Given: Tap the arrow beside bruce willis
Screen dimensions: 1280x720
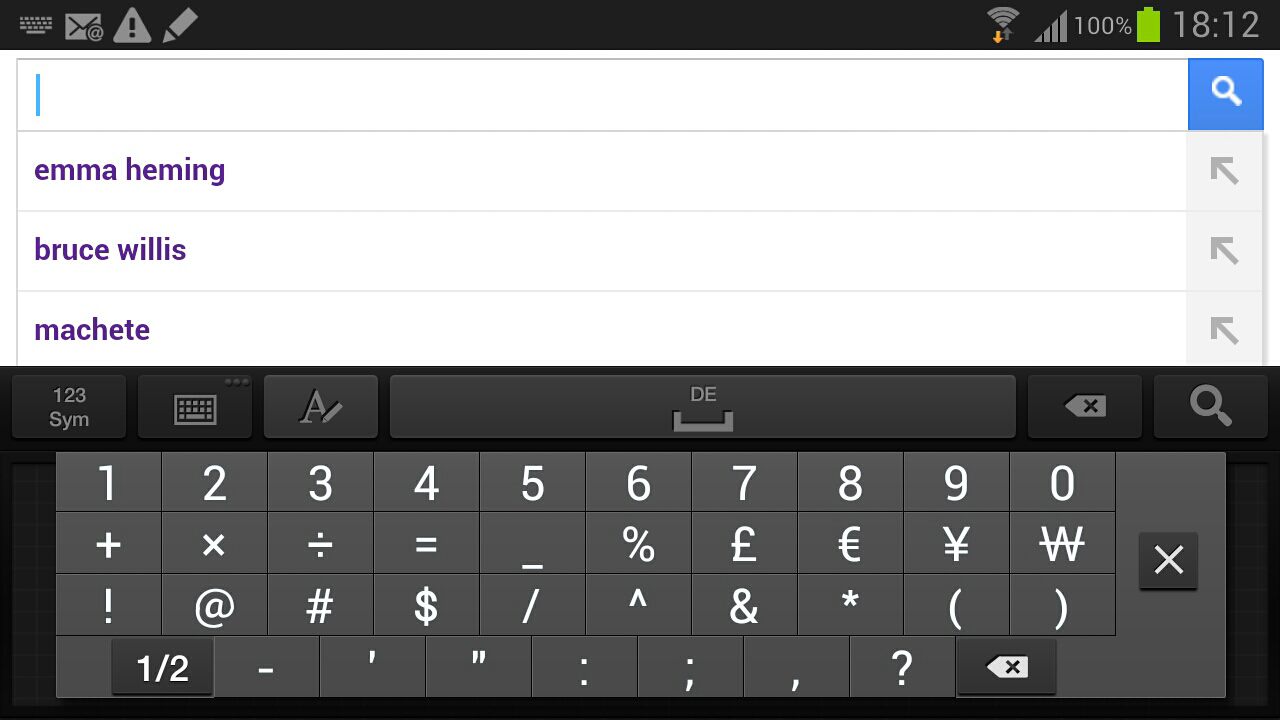Looking at the screenshot, I should (x=1224, y=251).
